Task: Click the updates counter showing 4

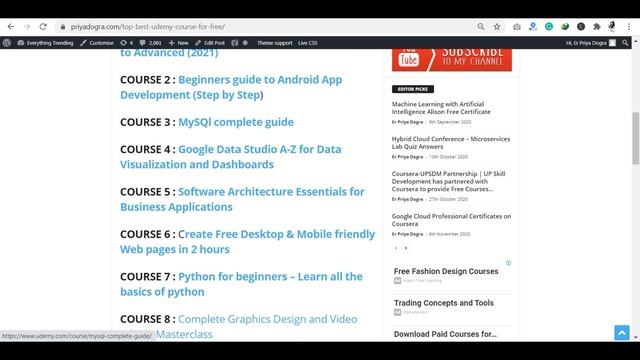Action: (x=127, y=42)
